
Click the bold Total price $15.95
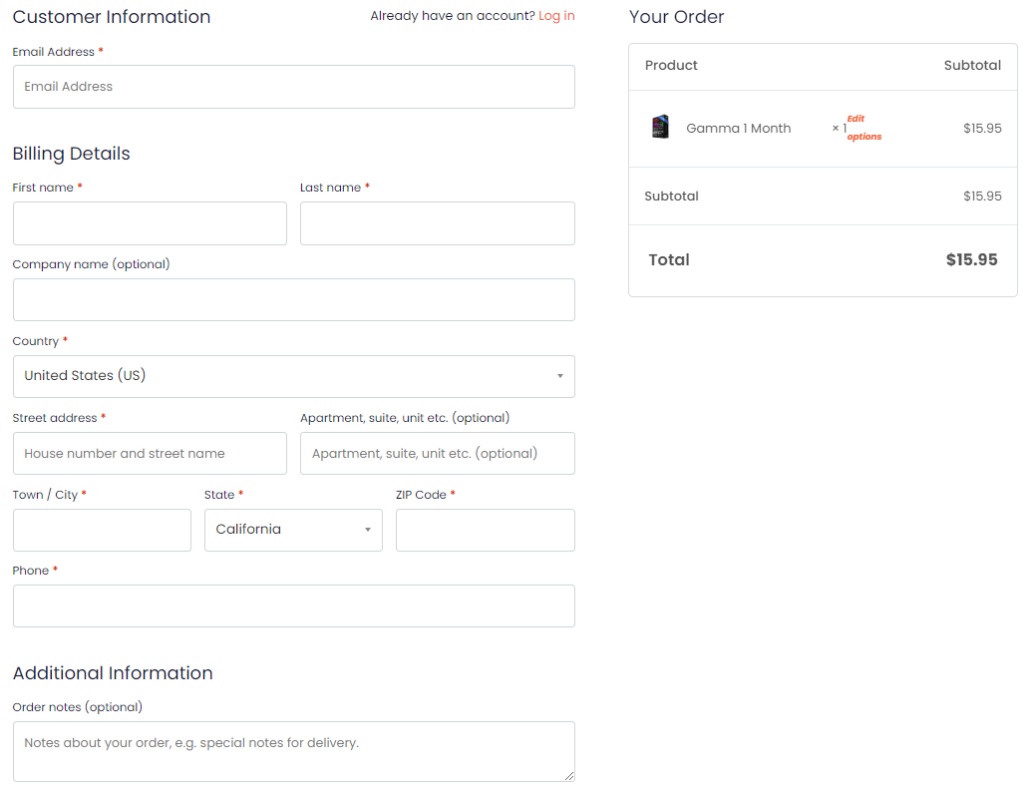point(971,260)
